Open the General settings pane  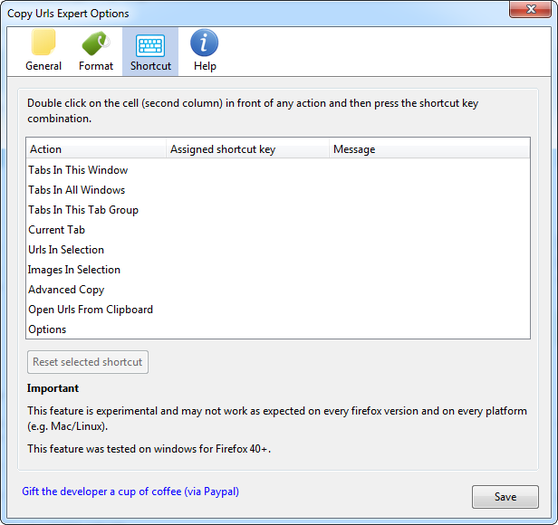[43, 51]
